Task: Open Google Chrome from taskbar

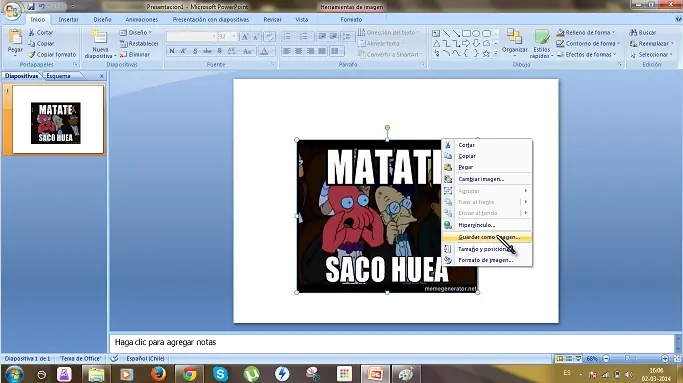Action: tap(189, 374)
